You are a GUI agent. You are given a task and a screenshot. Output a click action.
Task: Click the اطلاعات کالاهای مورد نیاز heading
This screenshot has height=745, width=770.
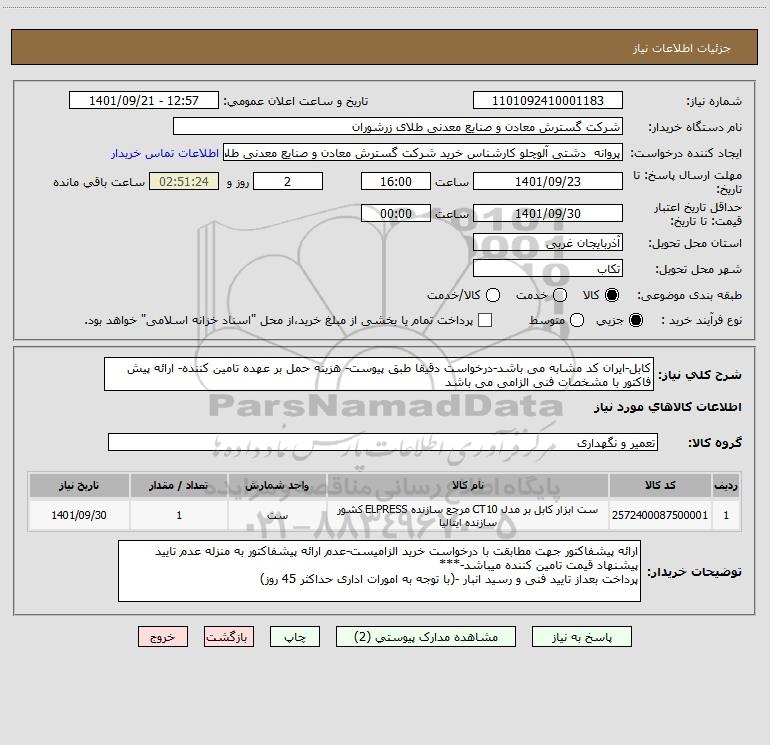point(667,407)
